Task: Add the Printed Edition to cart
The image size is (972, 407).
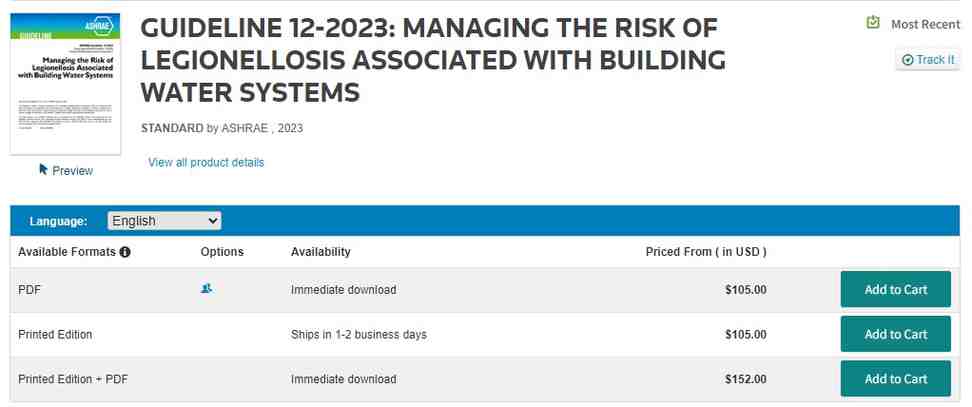Action: pos(895,334)
